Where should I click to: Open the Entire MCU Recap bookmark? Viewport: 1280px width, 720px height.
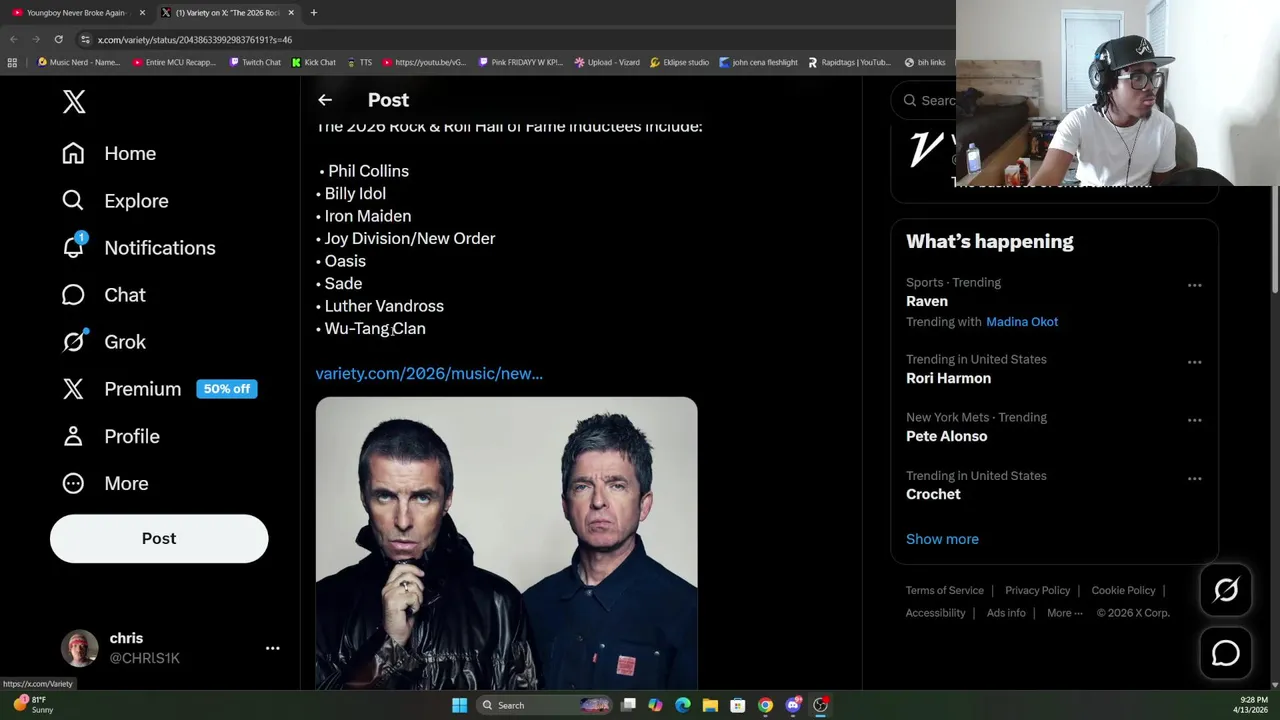pyautogui.click(x=174, y=62)
